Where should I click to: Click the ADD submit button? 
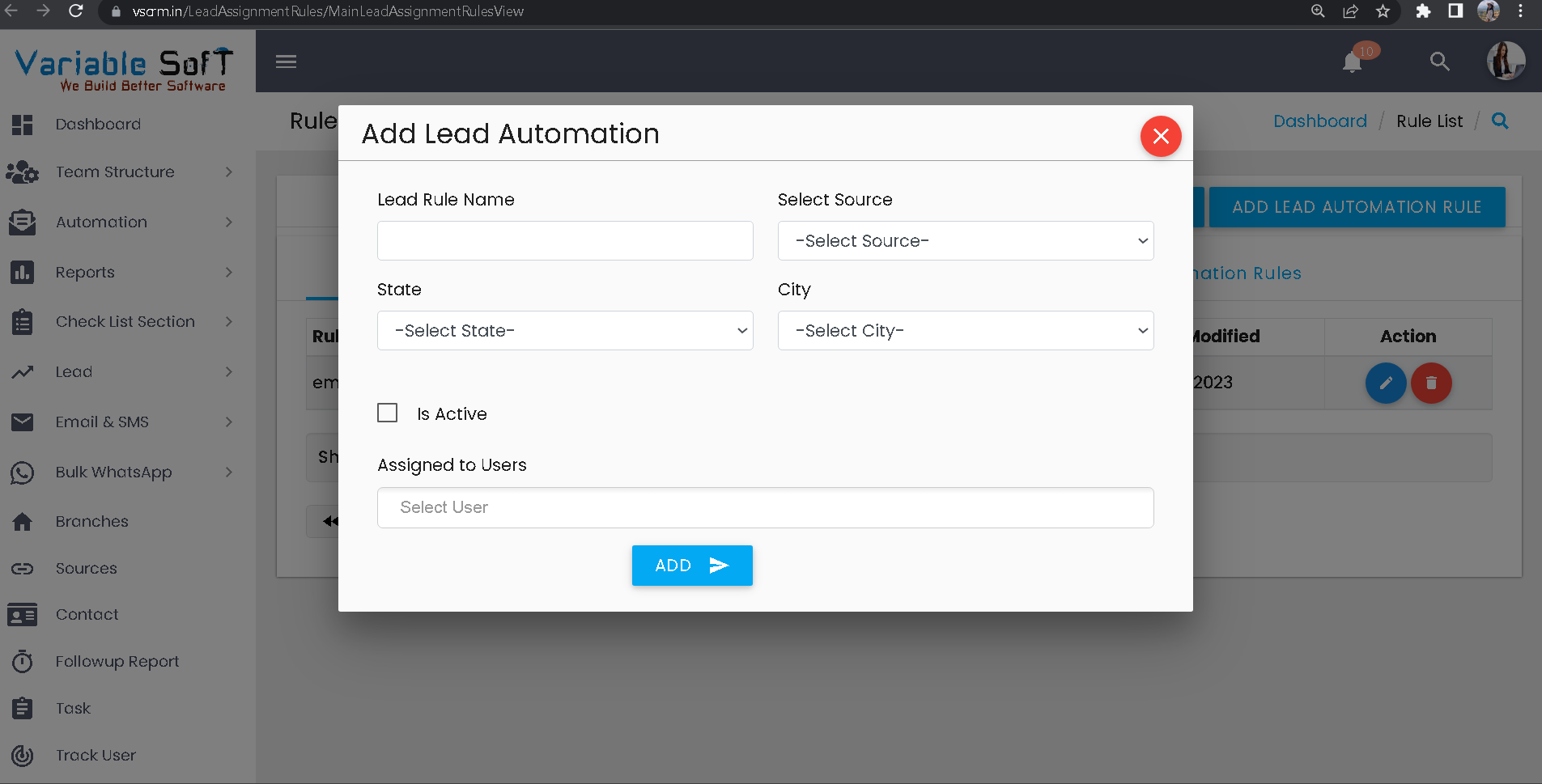click(x=691, y=566)
